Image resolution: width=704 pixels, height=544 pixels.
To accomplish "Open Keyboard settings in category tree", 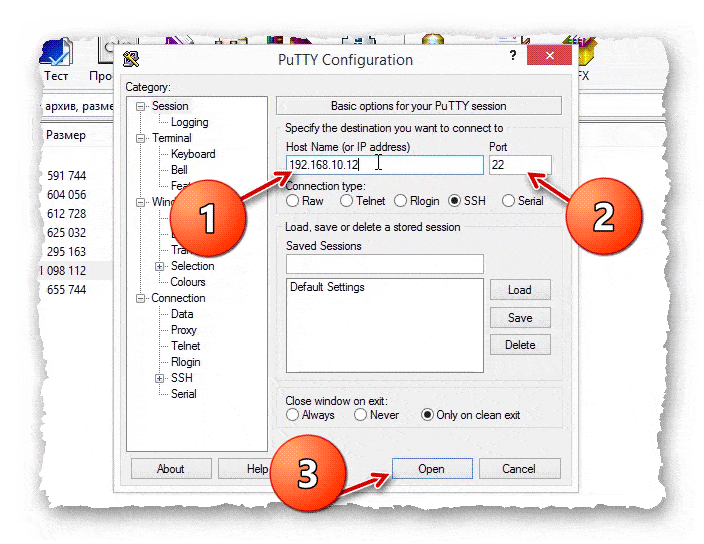I will [x=193, y=154].
